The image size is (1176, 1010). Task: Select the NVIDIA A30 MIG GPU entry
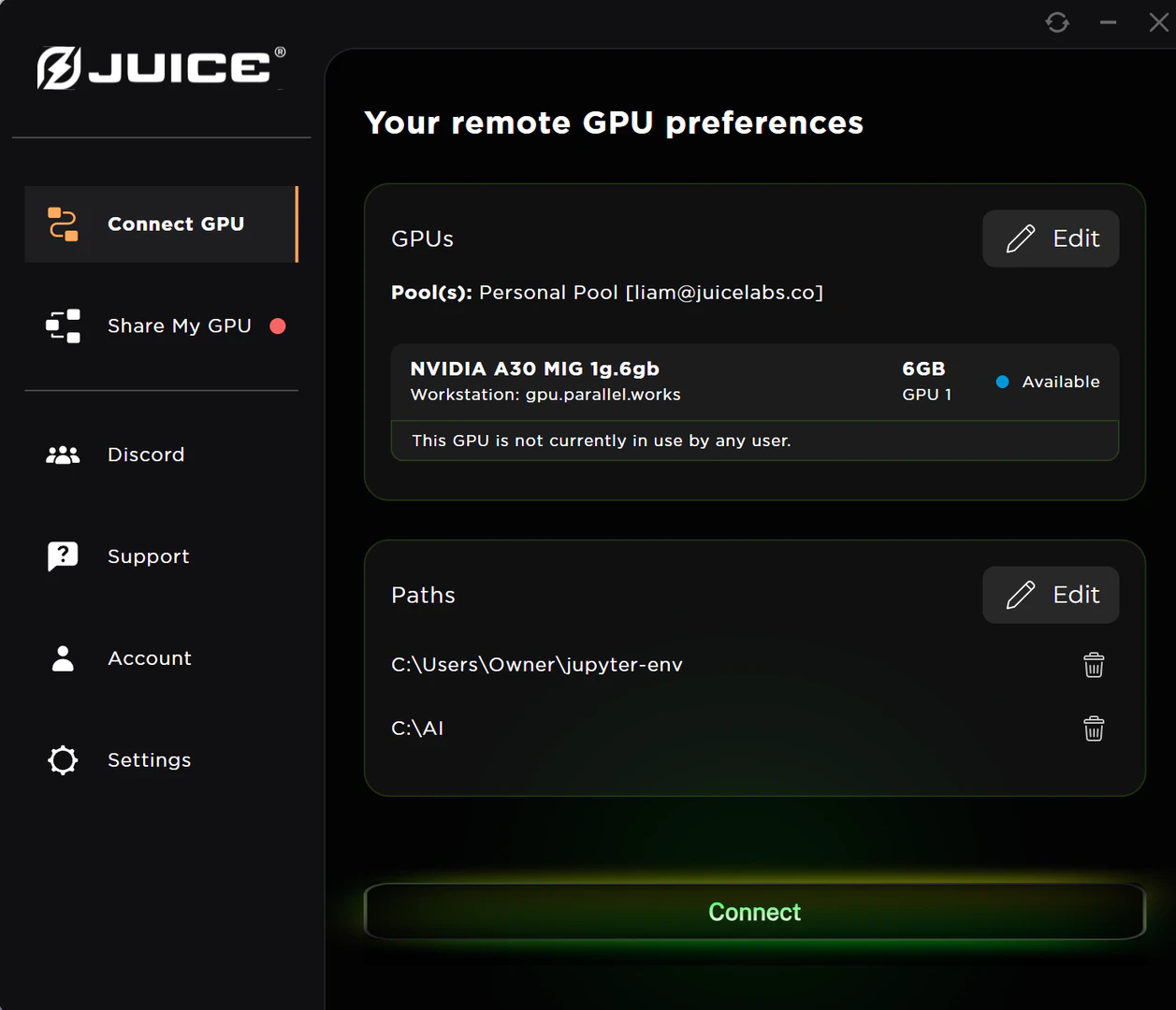click(x=655, y=381)
